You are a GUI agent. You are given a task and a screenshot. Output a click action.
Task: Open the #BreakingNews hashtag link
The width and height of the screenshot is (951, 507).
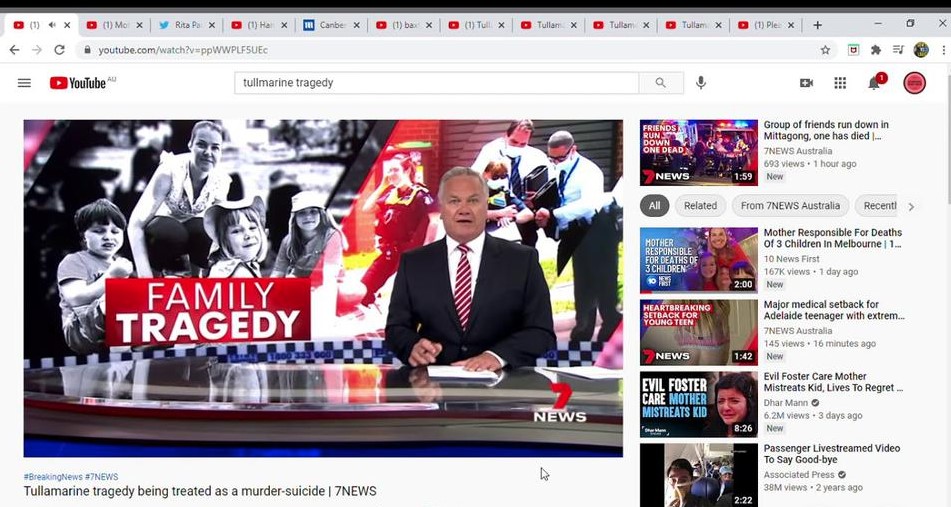coord(53,477)
